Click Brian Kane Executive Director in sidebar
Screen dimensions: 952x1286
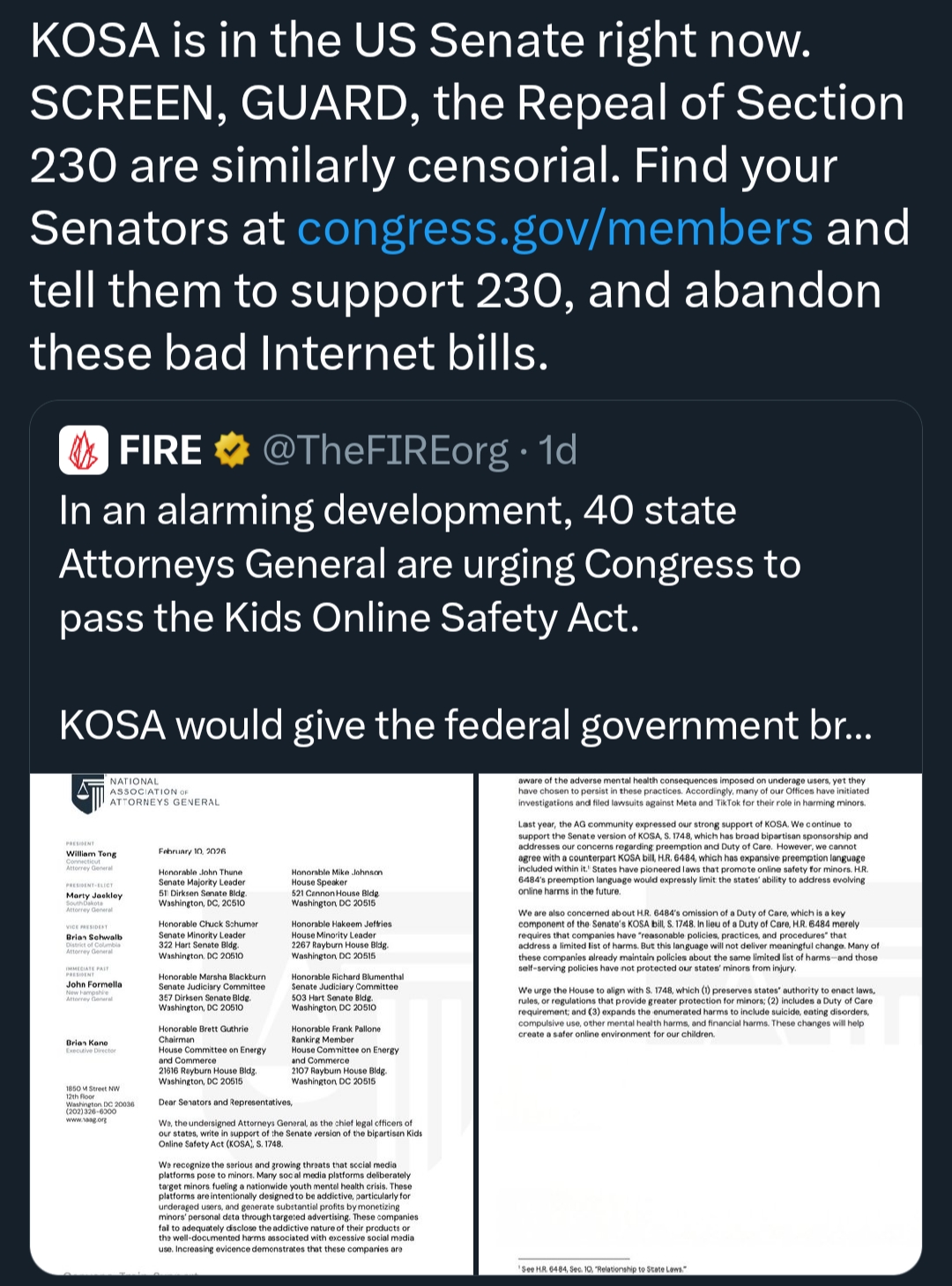(x=91, y=1045)
